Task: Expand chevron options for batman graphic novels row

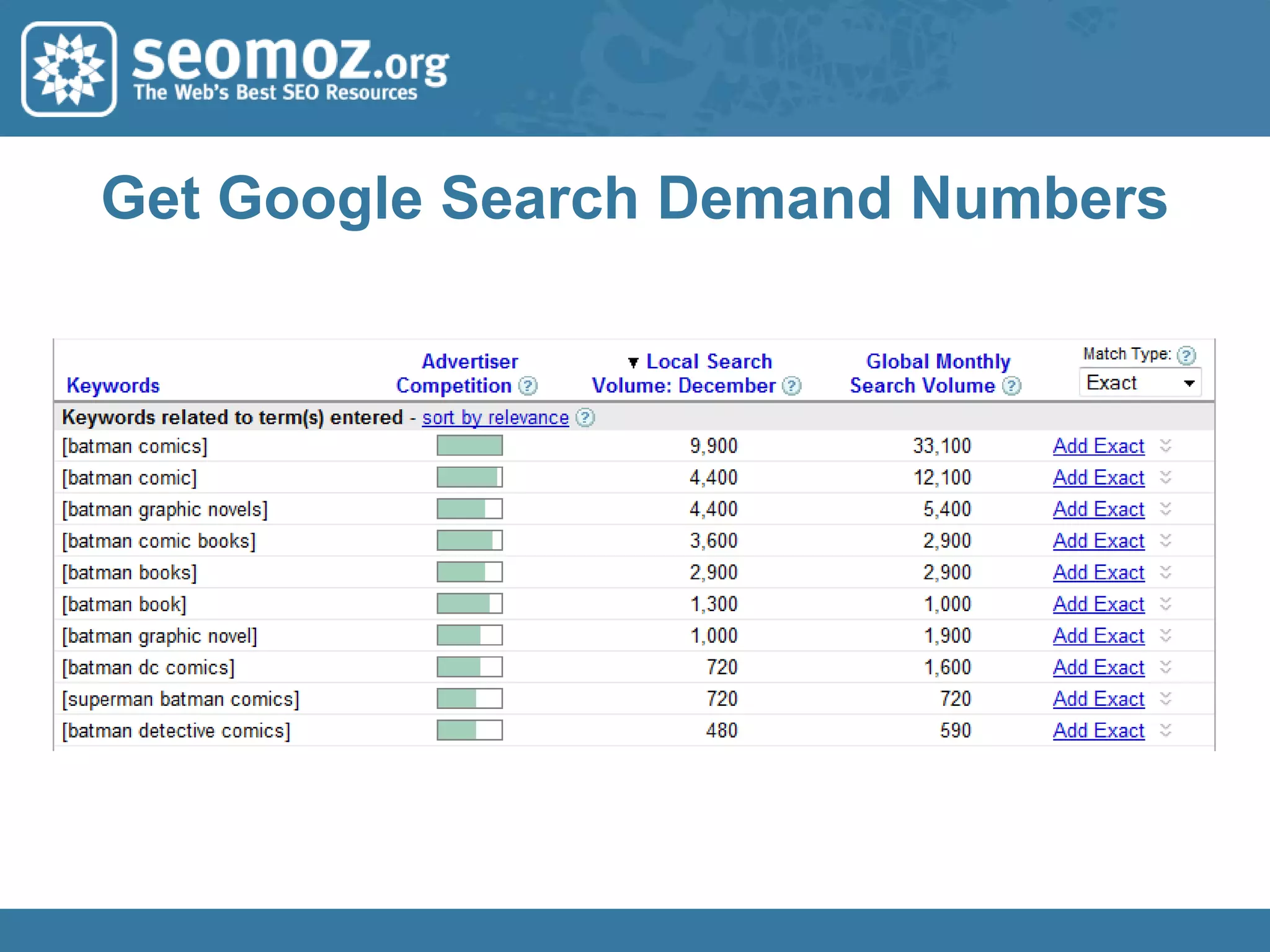Action: pos(1166,509)
